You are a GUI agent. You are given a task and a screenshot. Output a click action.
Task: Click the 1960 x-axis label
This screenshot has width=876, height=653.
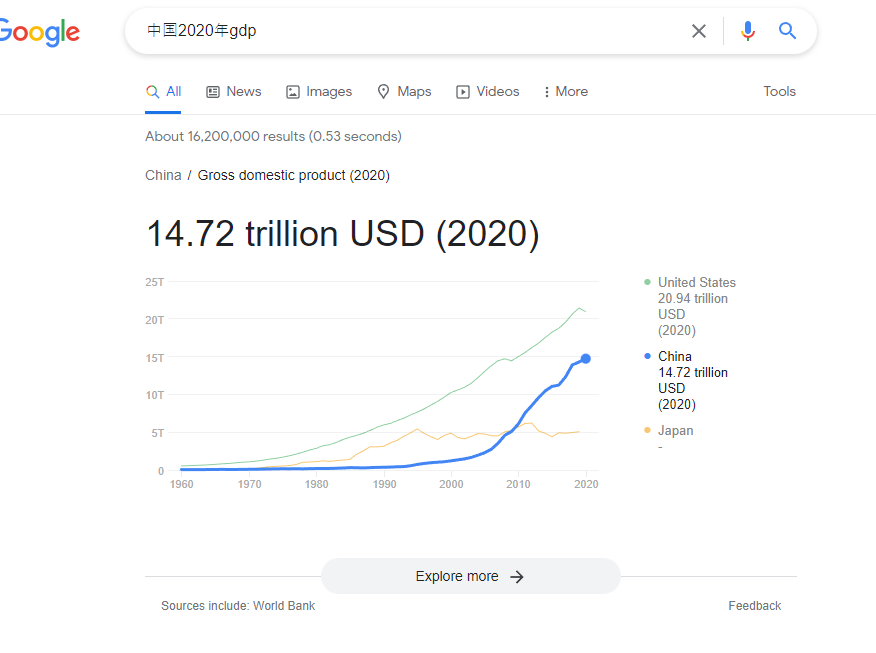182,484
